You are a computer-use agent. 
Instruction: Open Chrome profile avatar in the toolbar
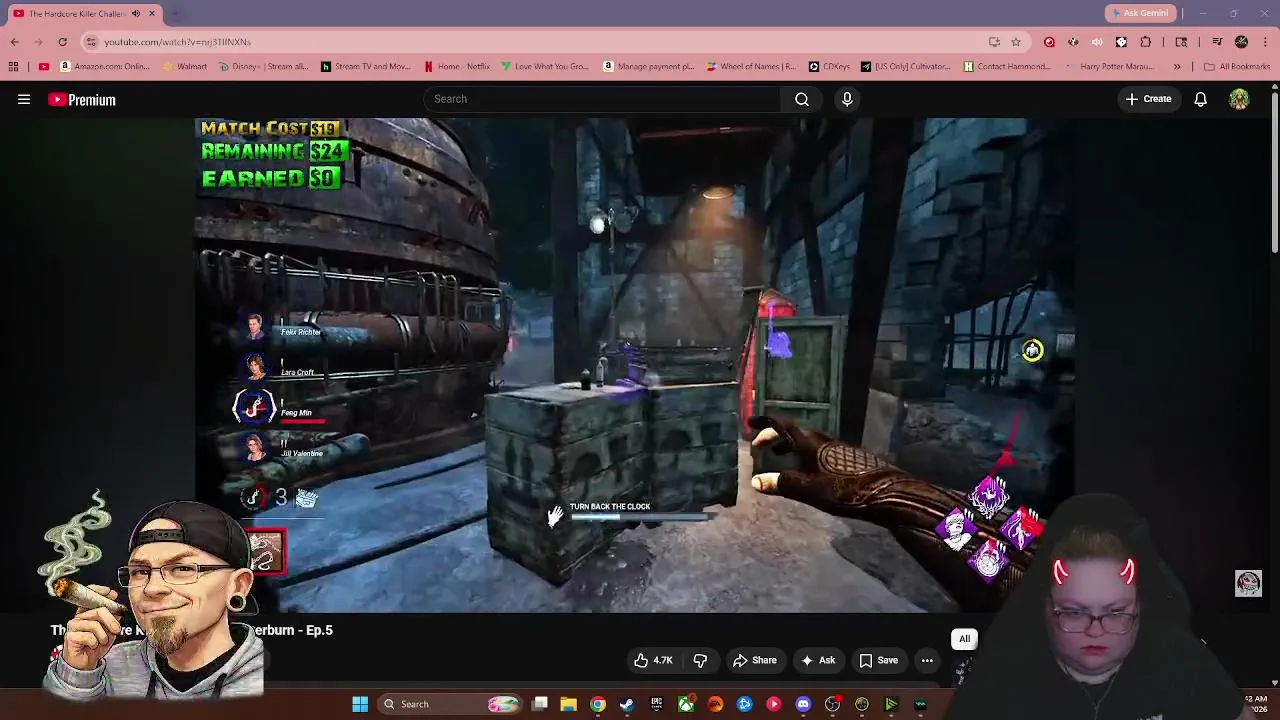pyautogui.click(x=1241, y=42)
